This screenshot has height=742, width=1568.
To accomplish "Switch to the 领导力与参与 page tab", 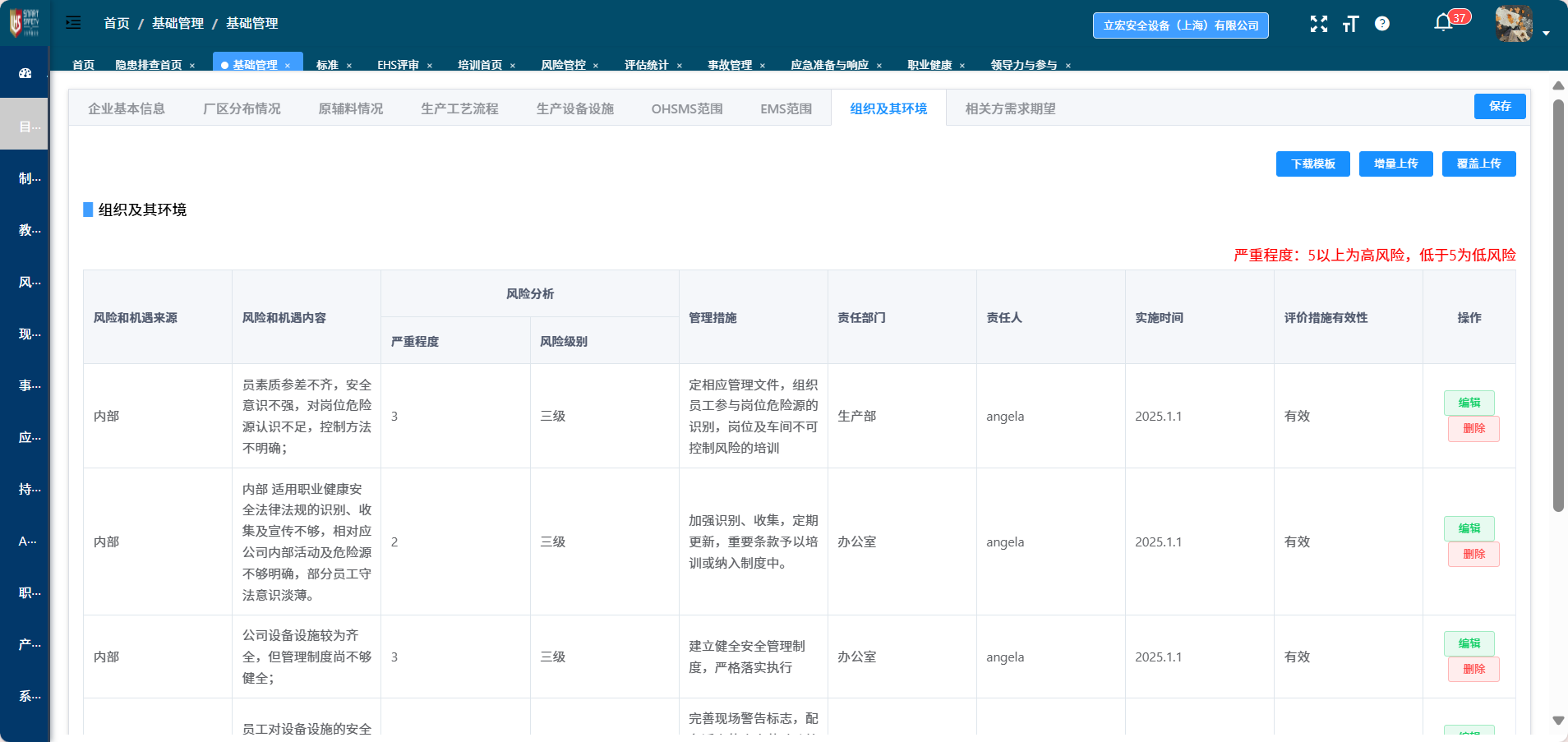I will point(1024,65).
